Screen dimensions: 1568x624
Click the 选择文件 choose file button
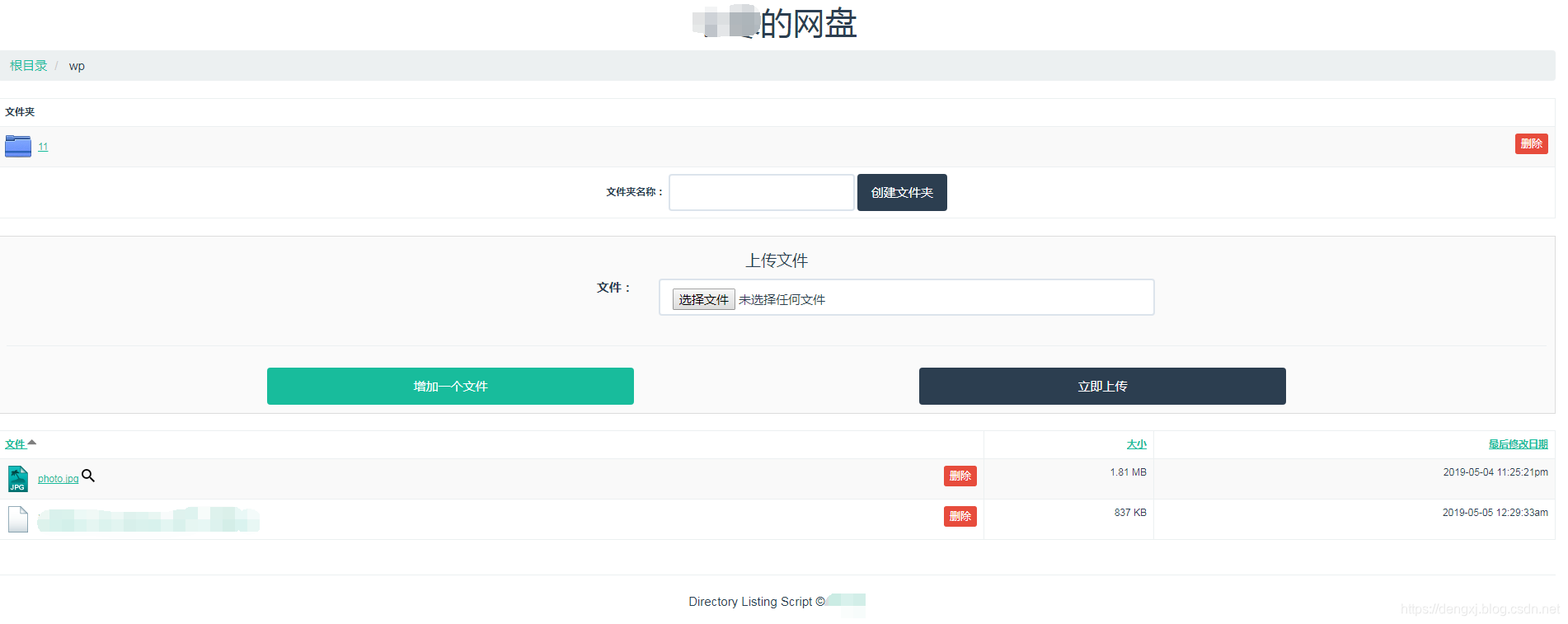click(703, 299)
